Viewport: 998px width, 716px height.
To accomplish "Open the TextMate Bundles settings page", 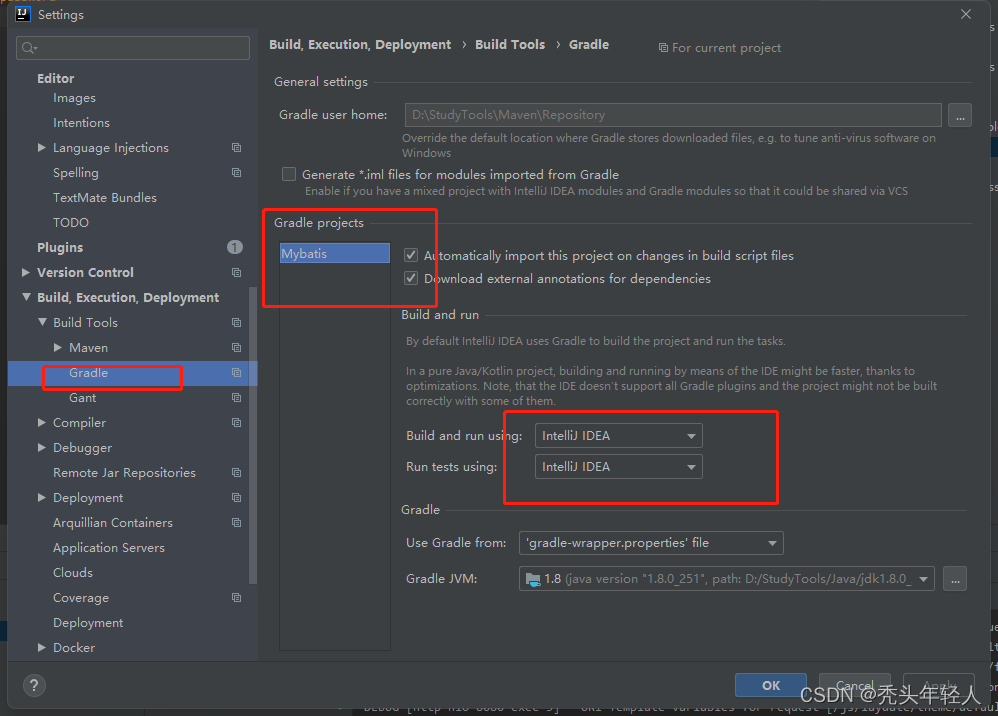I will pyautogui.click(x=104, y=198).
